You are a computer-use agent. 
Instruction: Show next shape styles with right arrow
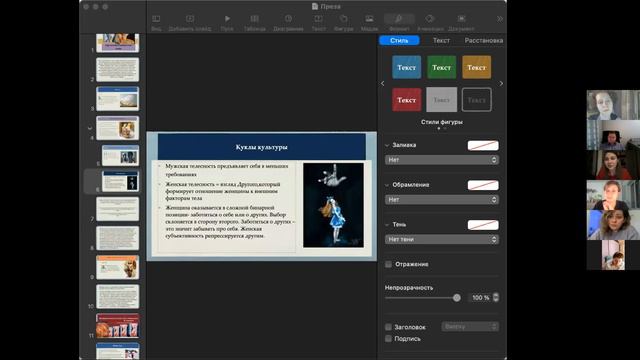click(501, 83)
